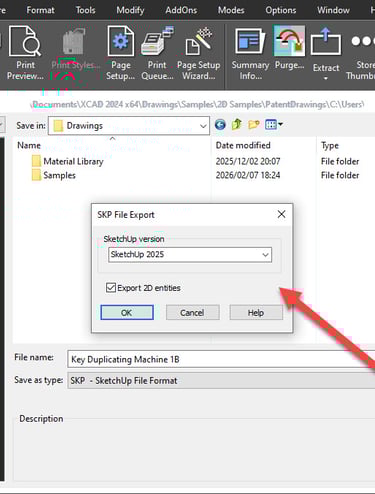Cancel the SKP File Export dialog
The height and width of the screenshot is (494, 375).
pos(192,313)
